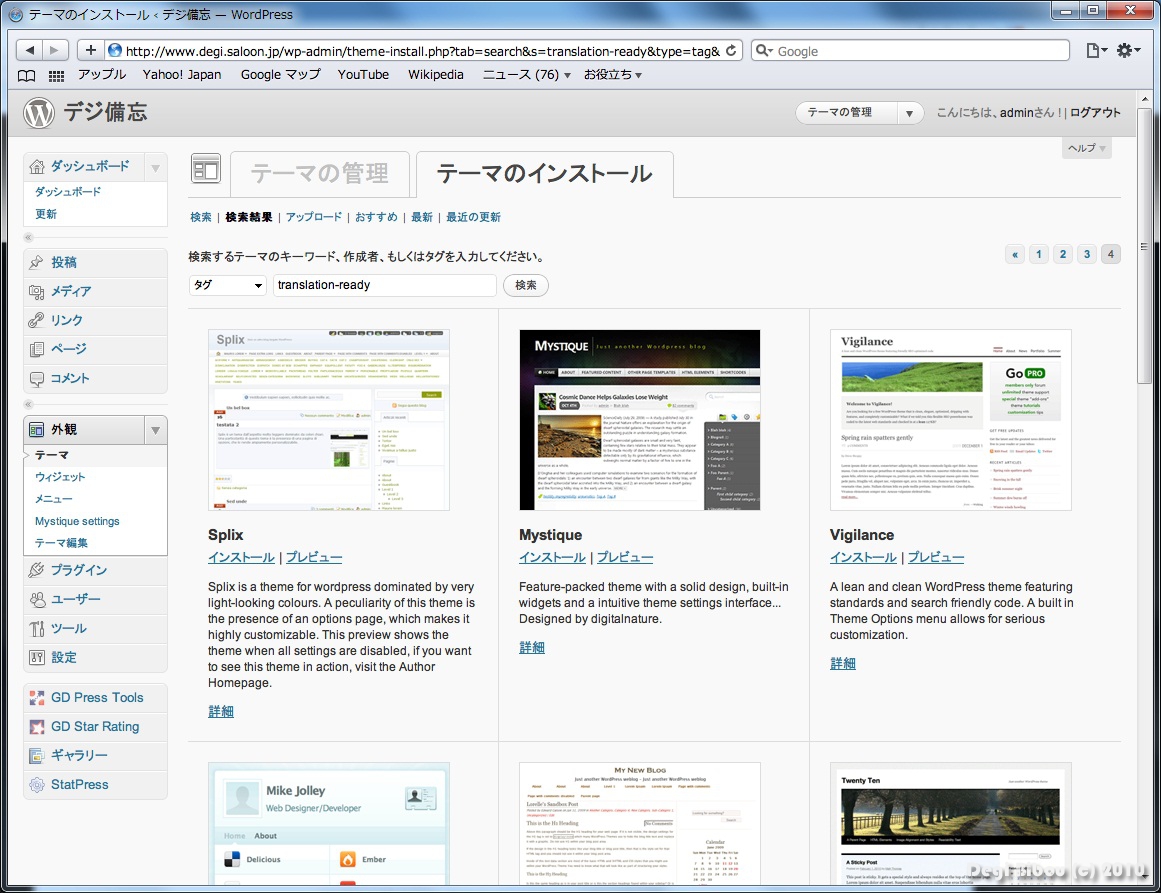Open the browser gear settings menu

(x=1128, y=50)
